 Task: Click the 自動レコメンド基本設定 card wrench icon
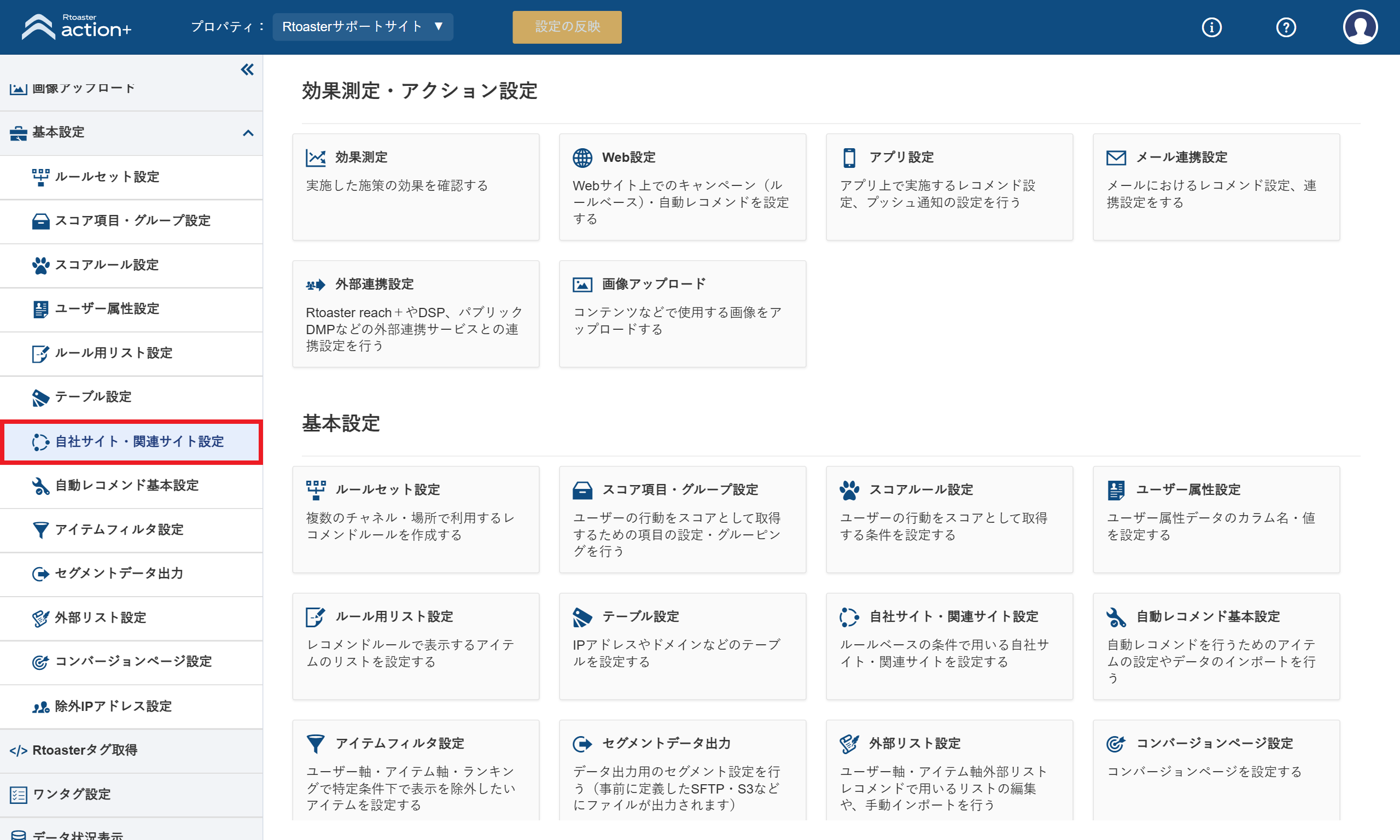[1116, 617]
